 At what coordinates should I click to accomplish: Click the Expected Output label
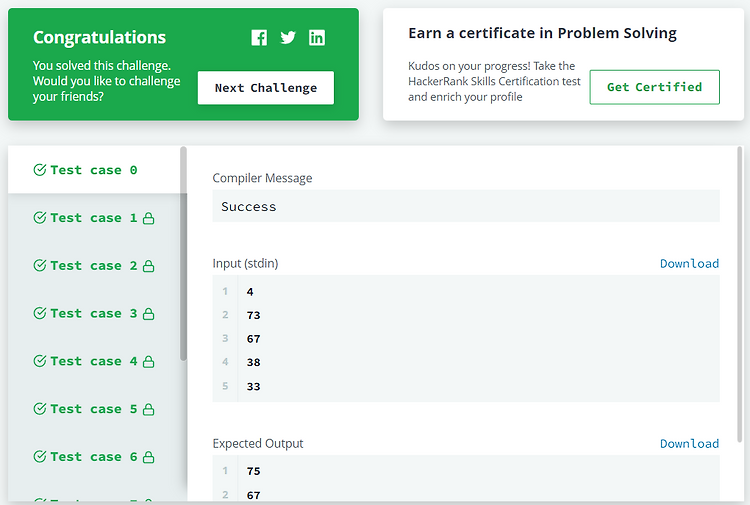258,444
